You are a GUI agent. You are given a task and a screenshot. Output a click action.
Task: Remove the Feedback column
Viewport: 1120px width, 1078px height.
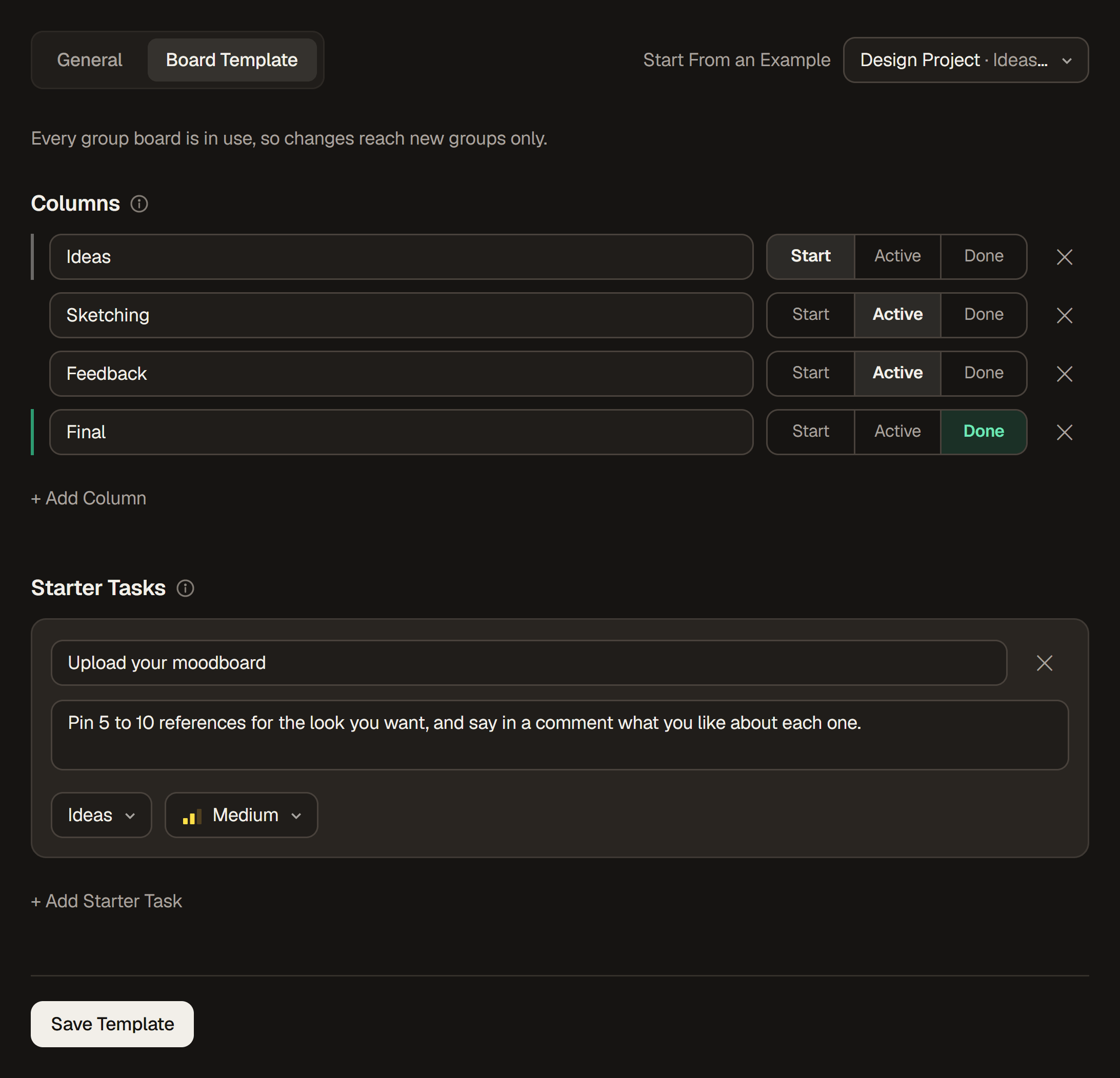(1064, 374)
